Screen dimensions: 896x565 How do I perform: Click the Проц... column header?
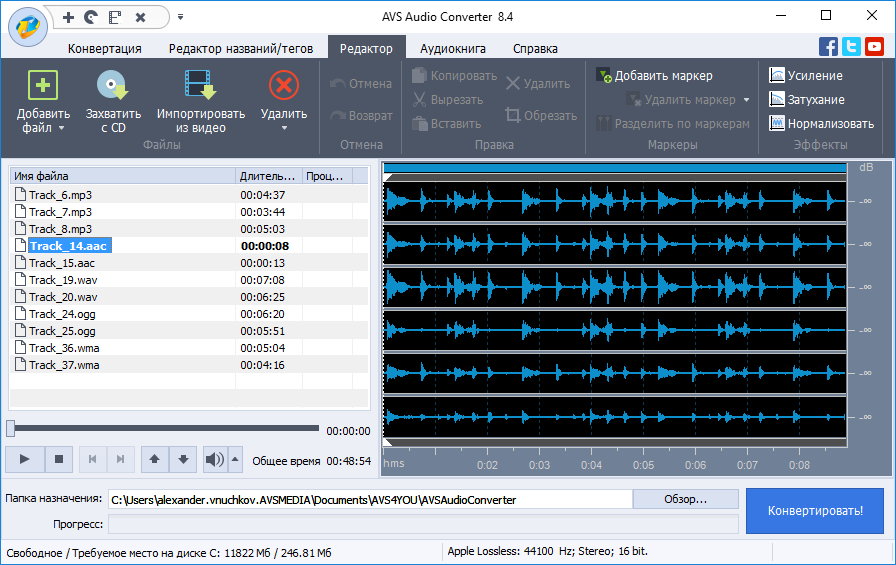(x=327, y=176)
